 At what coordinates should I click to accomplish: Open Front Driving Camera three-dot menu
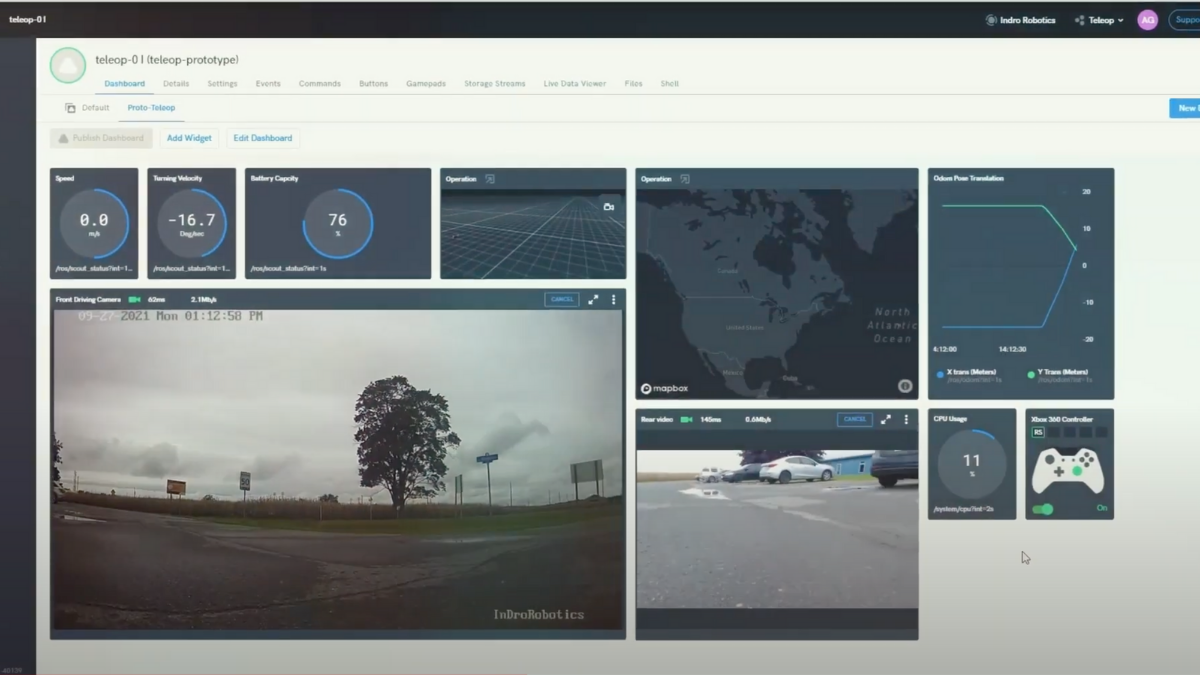613,299
